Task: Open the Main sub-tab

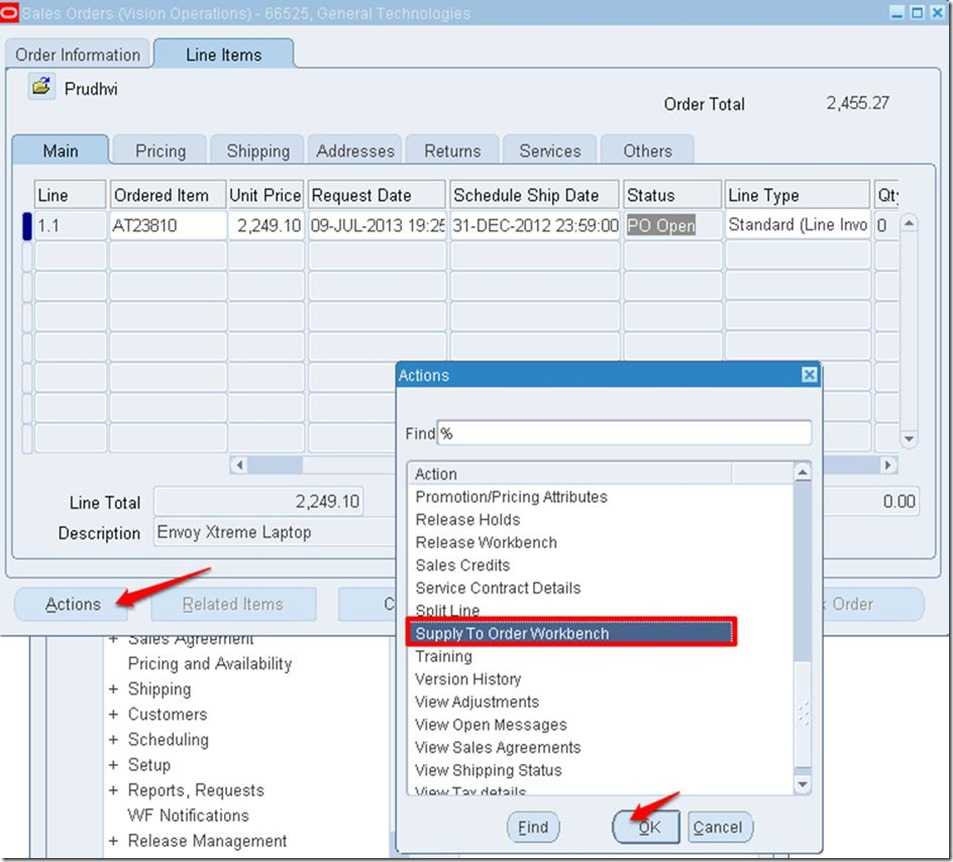Action: (60, 150)
